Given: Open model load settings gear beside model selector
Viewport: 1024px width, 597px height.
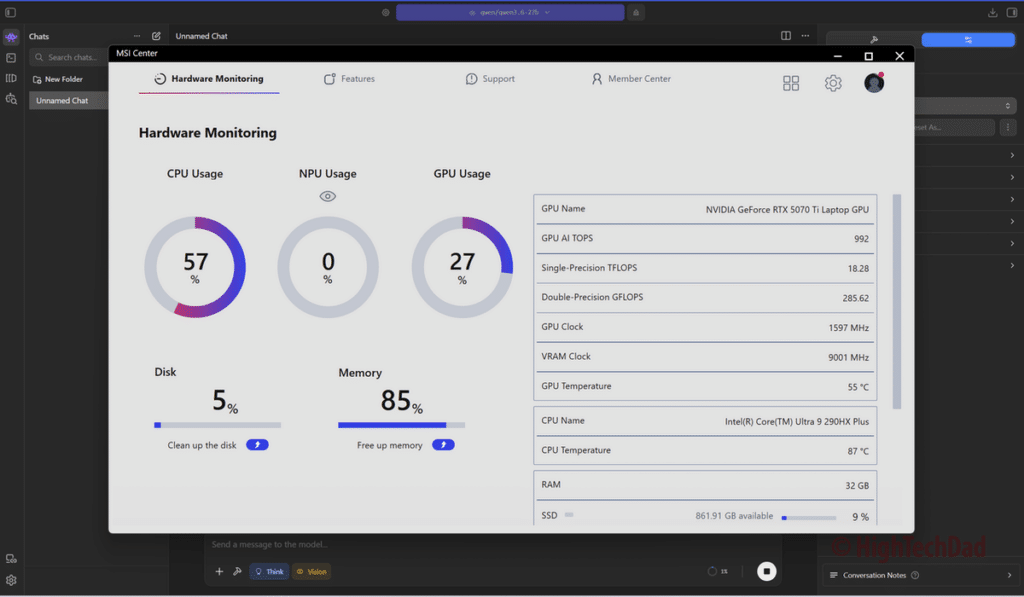Looking at the screenshot, I should (x=386, y=12).
